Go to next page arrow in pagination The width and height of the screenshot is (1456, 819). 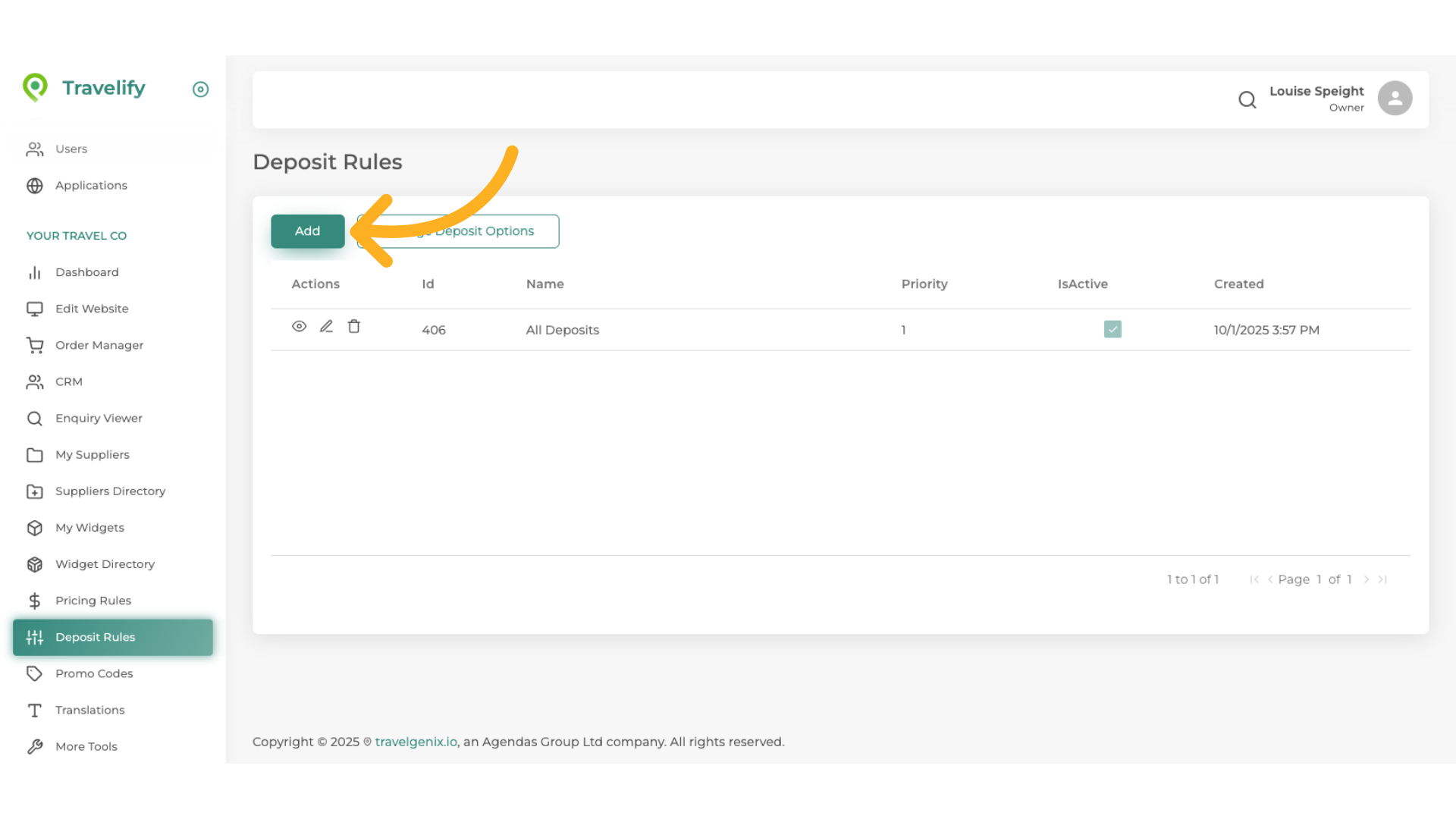point(1367,579)
